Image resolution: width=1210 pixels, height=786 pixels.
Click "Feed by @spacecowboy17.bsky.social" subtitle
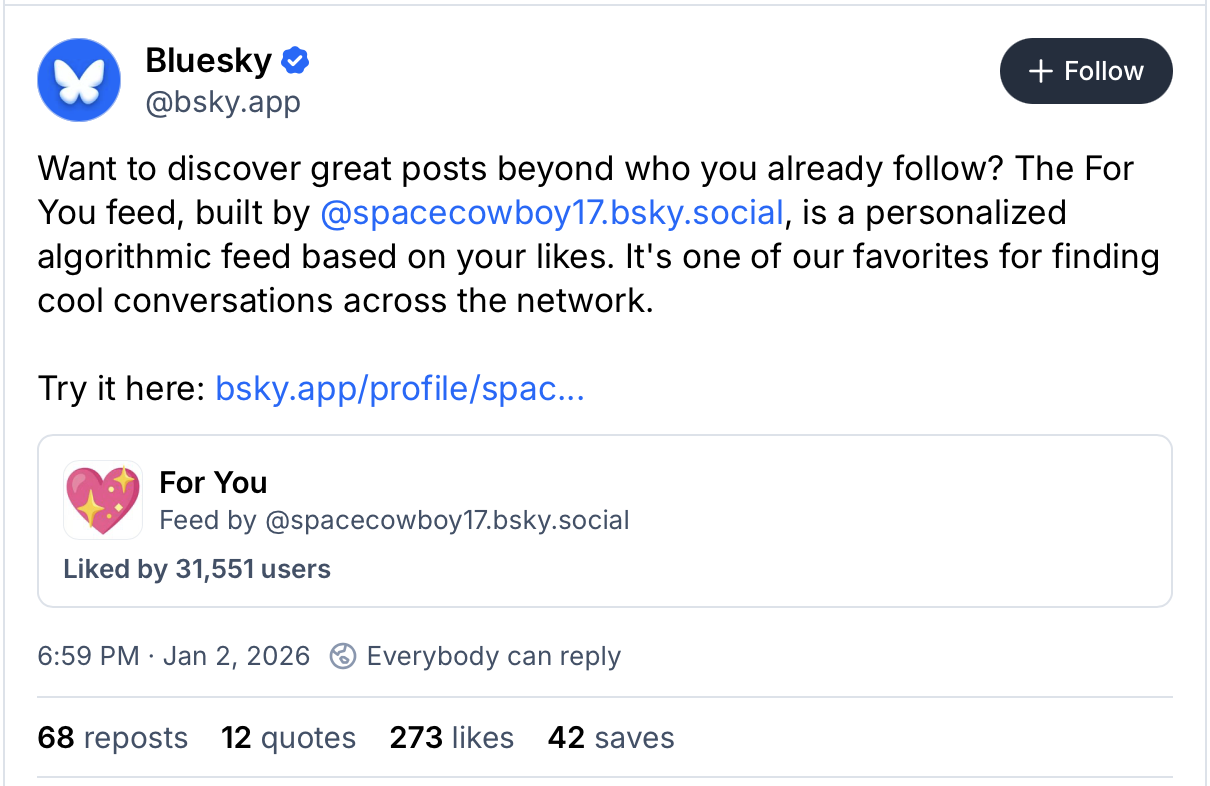point(394,520)
